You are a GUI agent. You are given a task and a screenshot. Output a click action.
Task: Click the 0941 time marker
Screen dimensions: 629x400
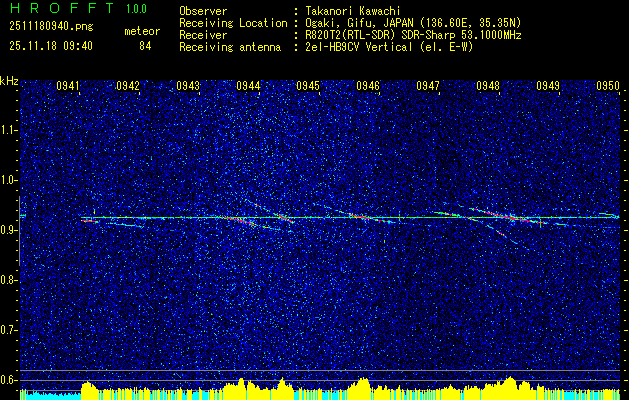point(67,85)
